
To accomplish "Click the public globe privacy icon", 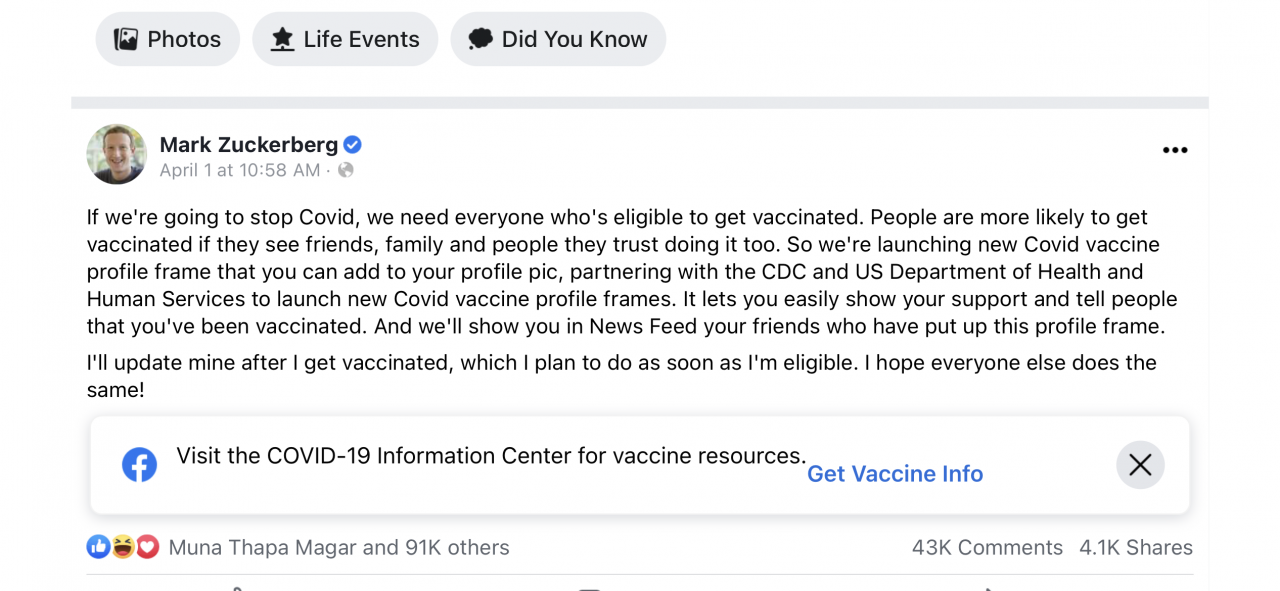I will [x=346, y=170].
